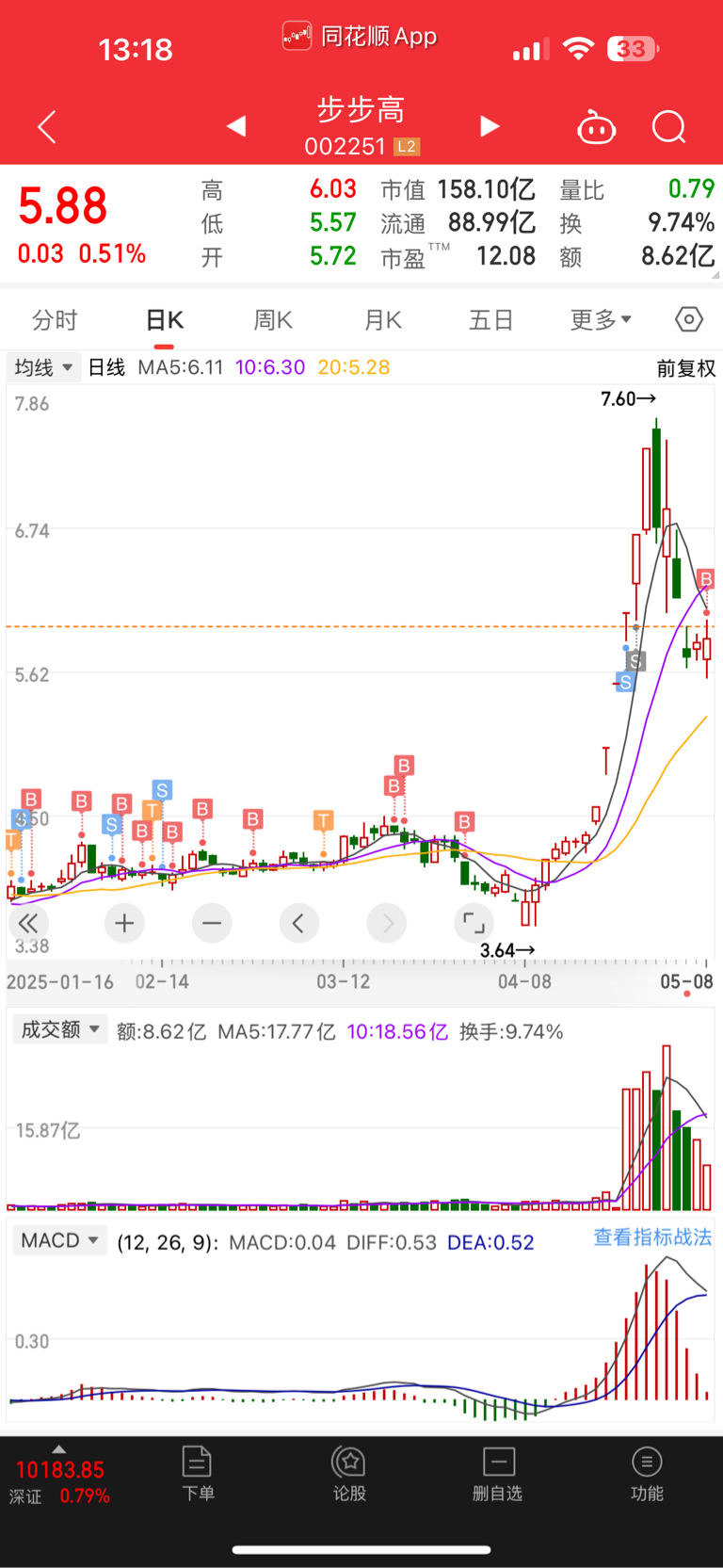Tap 量比 0.79 value

click(692, 189)
